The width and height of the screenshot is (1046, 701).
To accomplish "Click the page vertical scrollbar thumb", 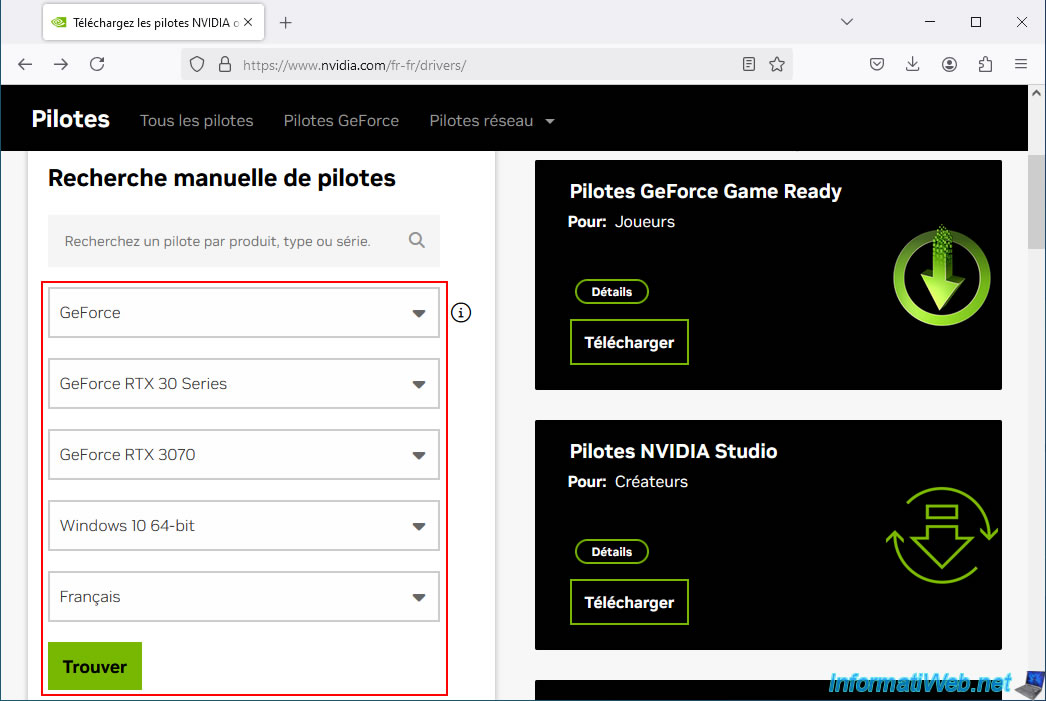I will pos(1037,201).
